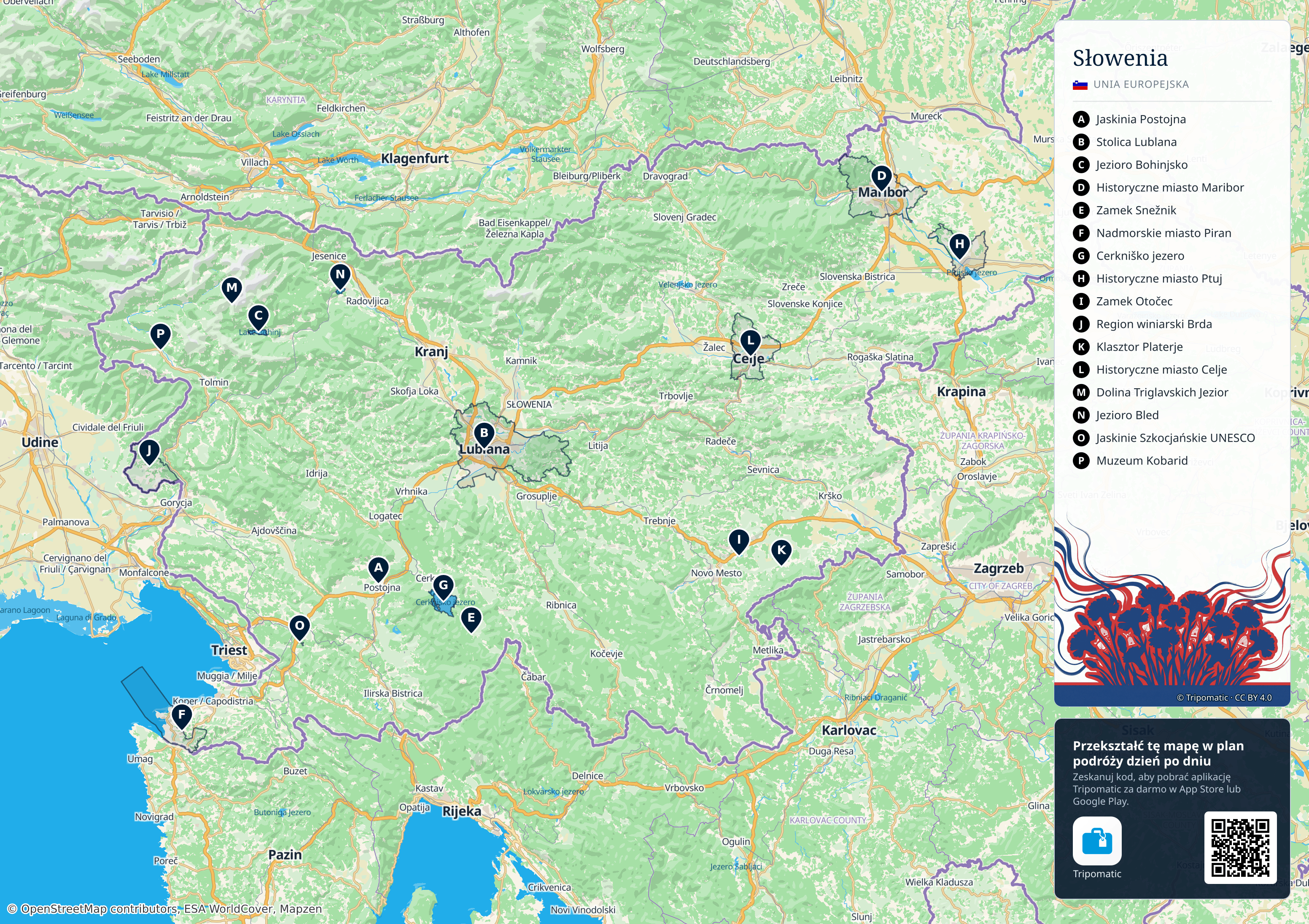Select legend entry Historyczne miasto Celje
The image size is (1309, 924).
(x=1150, y=370)
